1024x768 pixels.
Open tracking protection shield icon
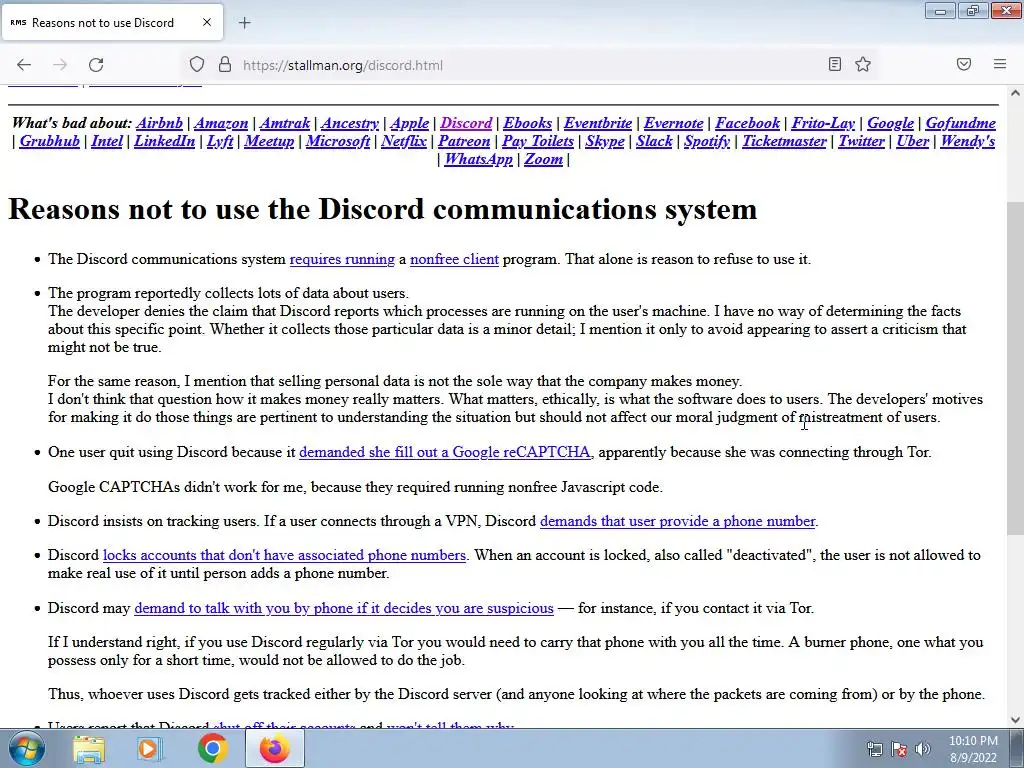pyautogui.click(x=197, y=64)
